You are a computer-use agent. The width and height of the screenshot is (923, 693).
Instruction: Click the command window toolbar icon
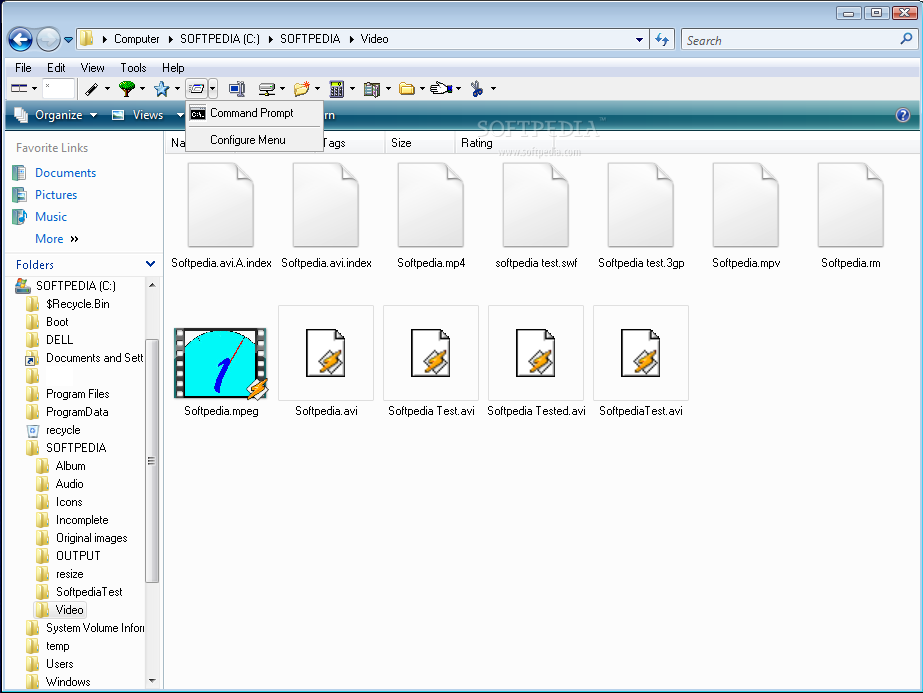(x=196, y=89)
